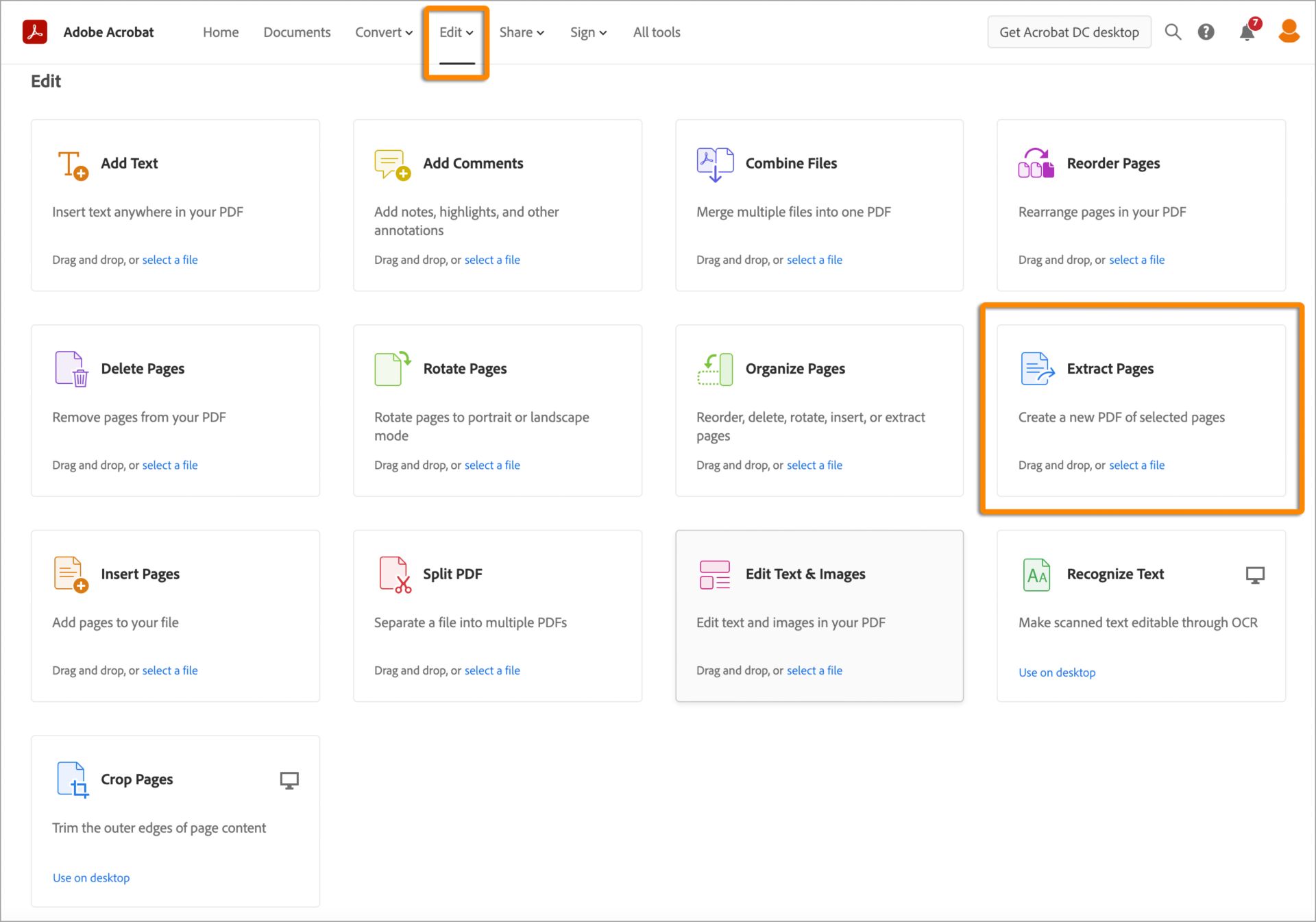
Task: Click Get Acrobat DC desktop button
Action: tap(1068, 32)
